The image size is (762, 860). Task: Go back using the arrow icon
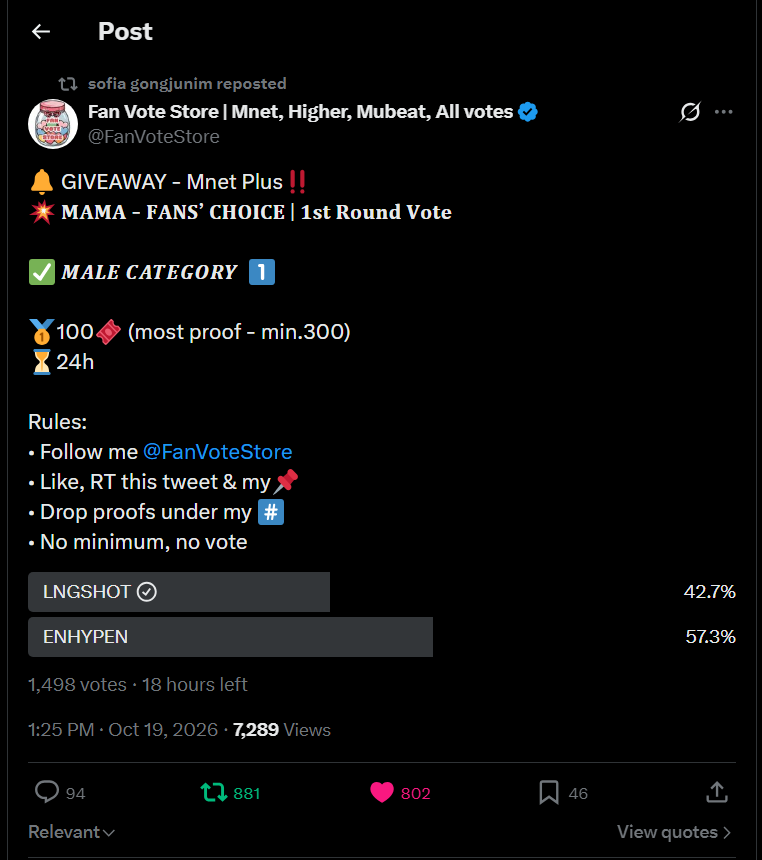[41, 32]
